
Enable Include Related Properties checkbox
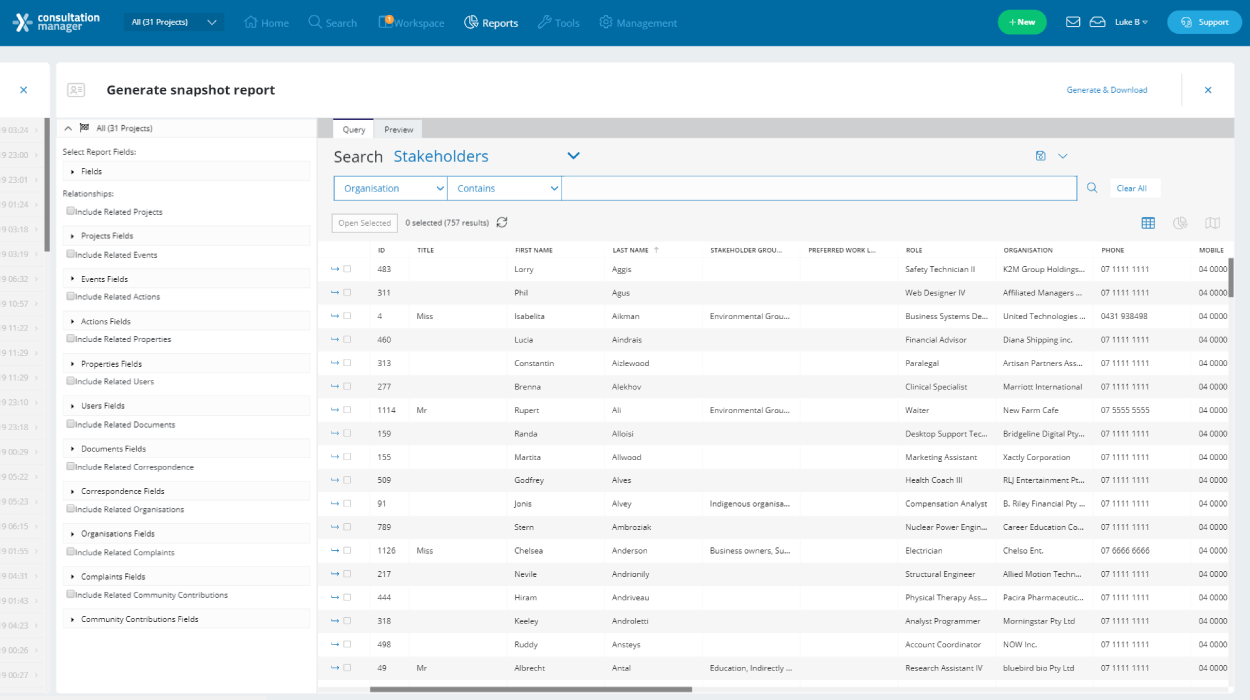71,338
